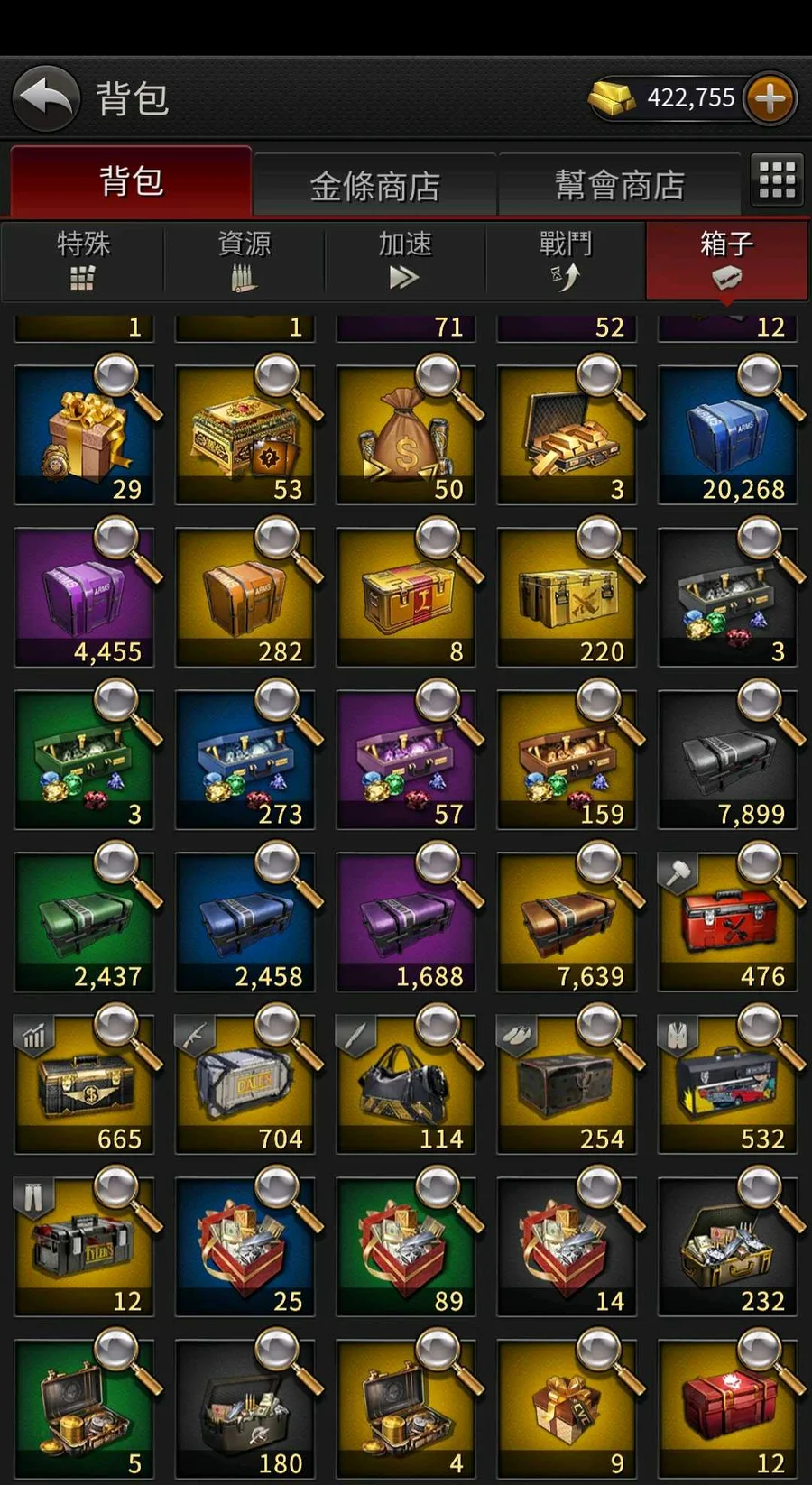Select the red medical crate with 12
Screen dimensions: 812x1485
tap(727, 1408)
